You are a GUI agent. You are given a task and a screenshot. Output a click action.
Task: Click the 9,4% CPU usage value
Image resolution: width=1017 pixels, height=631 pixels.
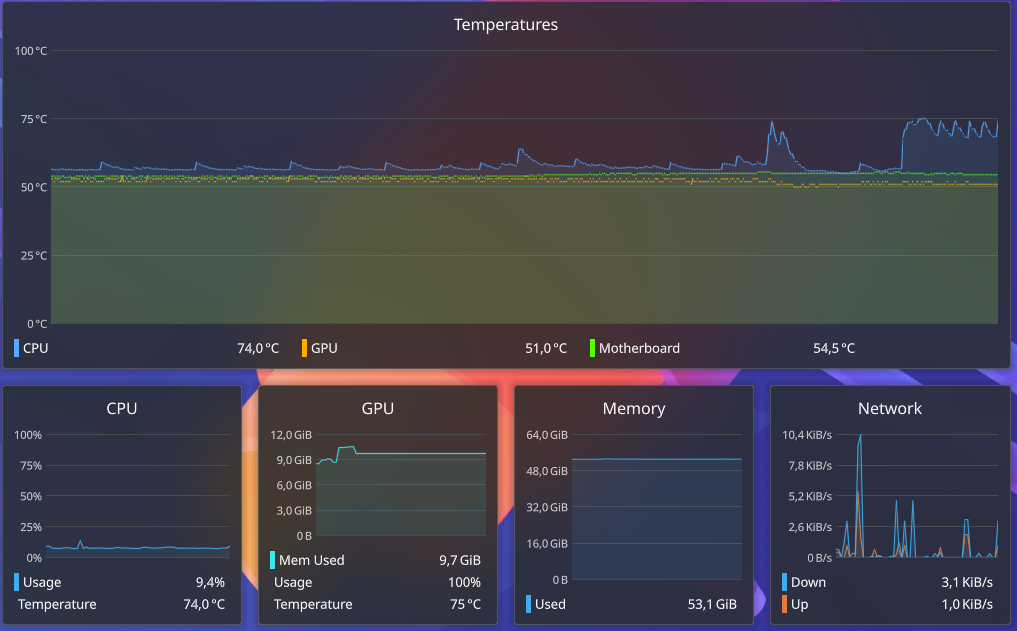210,582
